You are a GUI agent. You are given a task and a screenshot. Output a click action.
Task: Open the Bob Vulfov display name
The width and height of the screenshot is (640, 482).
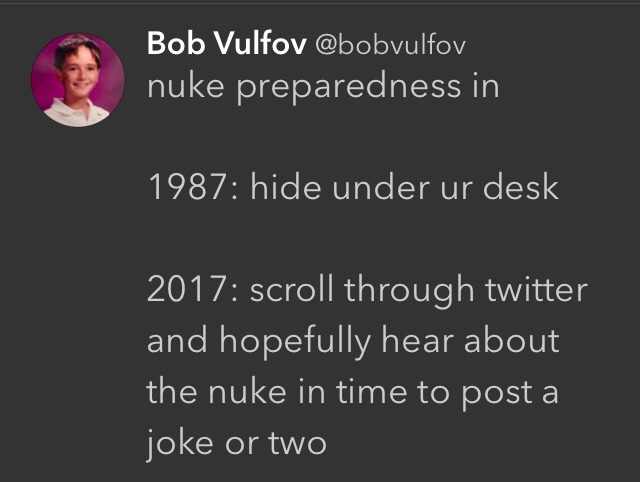(227, 44)
